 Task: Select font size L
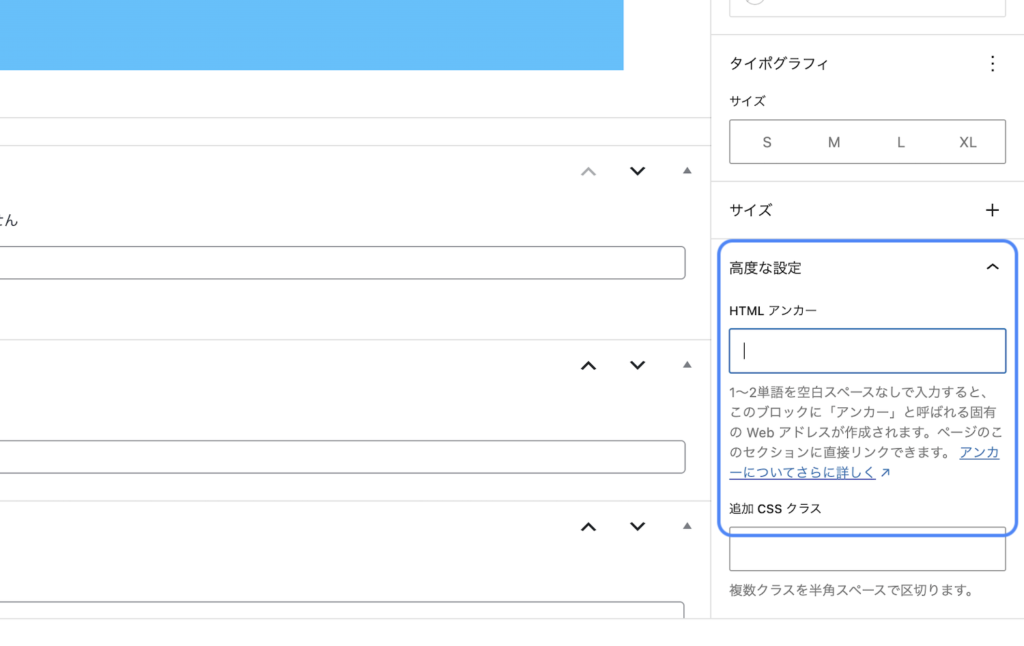900,142
